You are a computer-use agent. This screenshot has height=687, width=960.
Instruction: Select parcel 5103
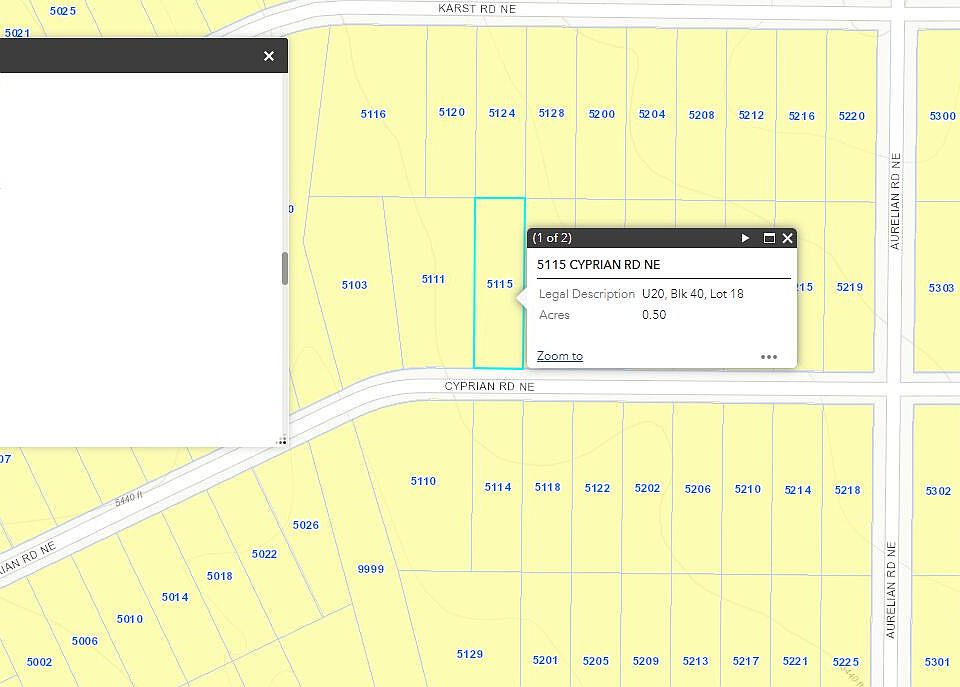click(354, 285)
